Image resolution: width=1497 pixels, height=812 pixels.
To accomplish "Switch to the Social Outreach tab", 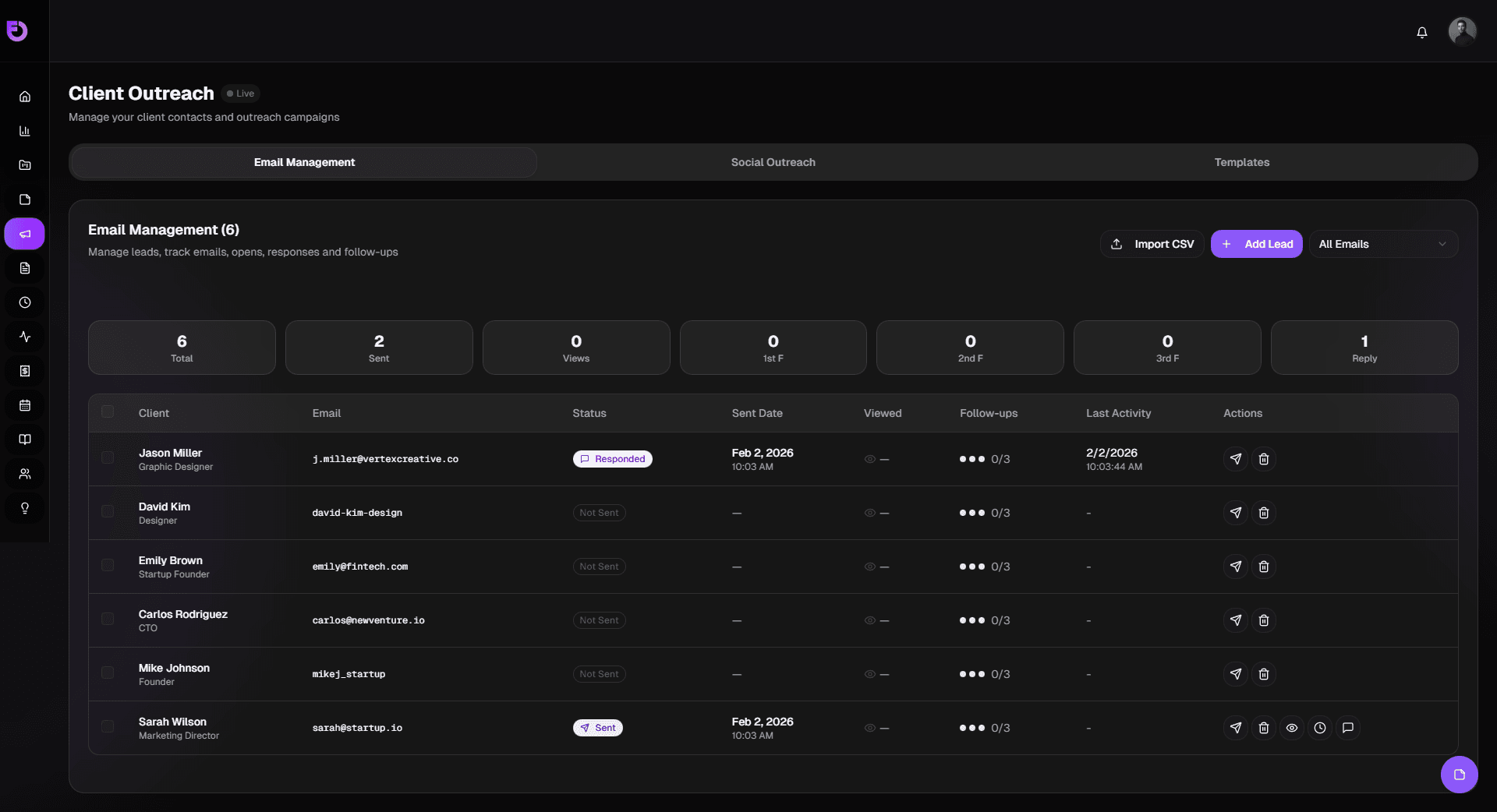I will [773, 162].
